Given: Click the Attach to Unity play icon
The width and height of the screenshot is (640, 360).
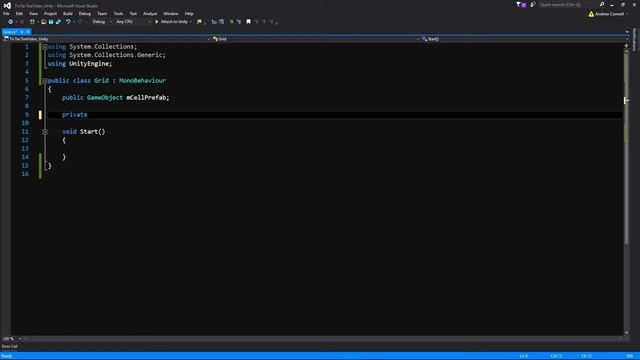Looking at the screenshot, I should coord(157,22).
